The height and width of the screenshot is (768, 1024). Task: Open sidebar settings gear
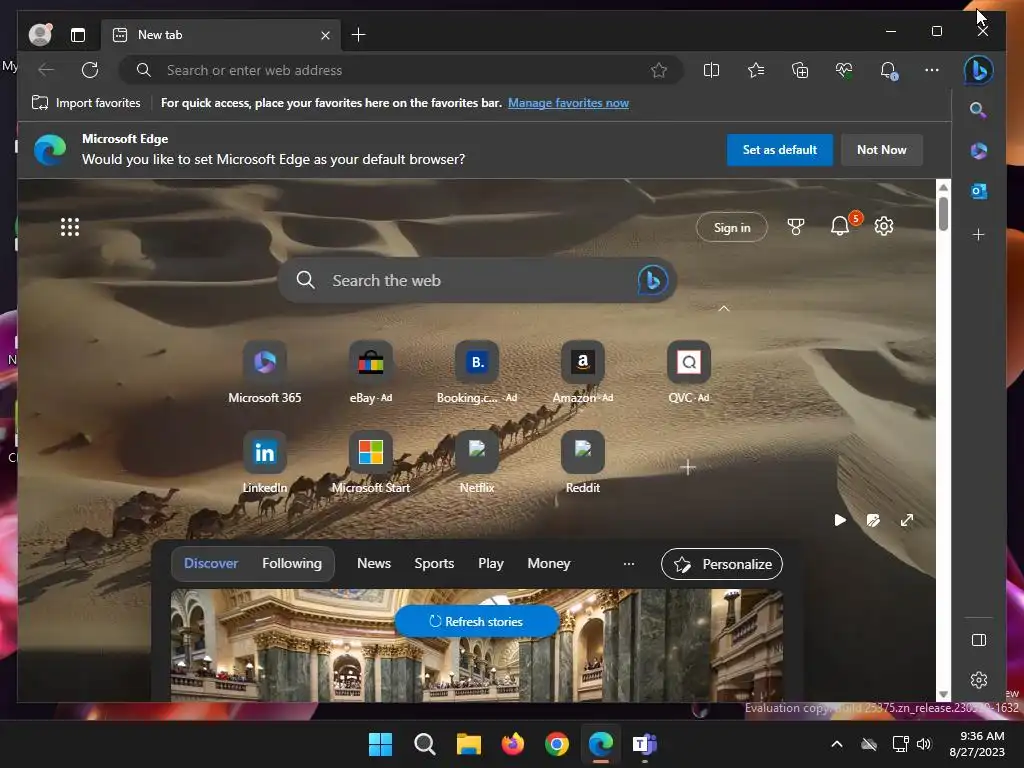point(978,680)
